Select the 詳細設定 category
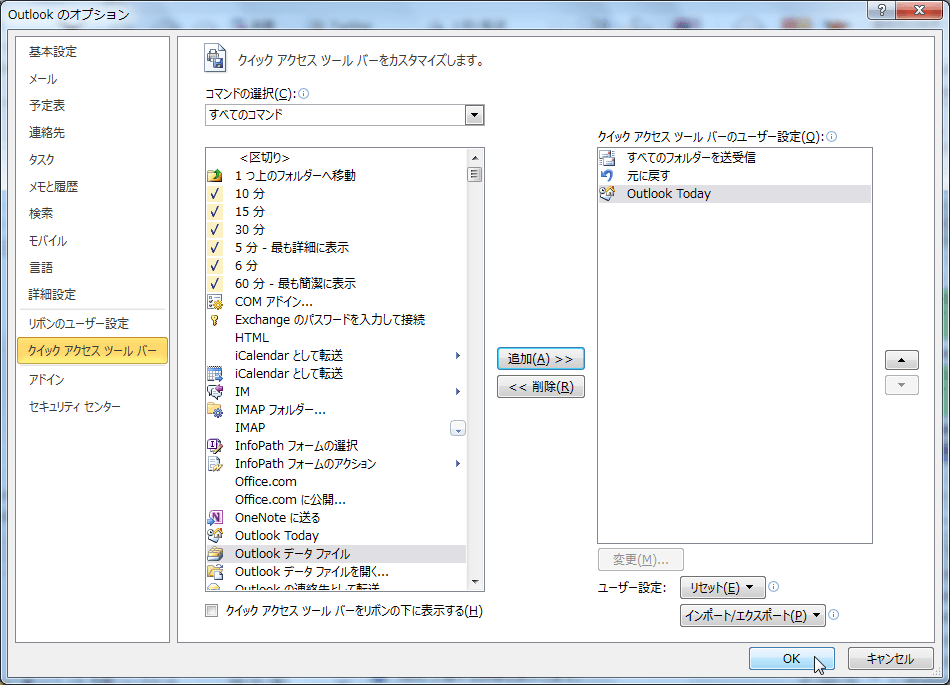Screen dimensions: 950x685 [53, 294]
